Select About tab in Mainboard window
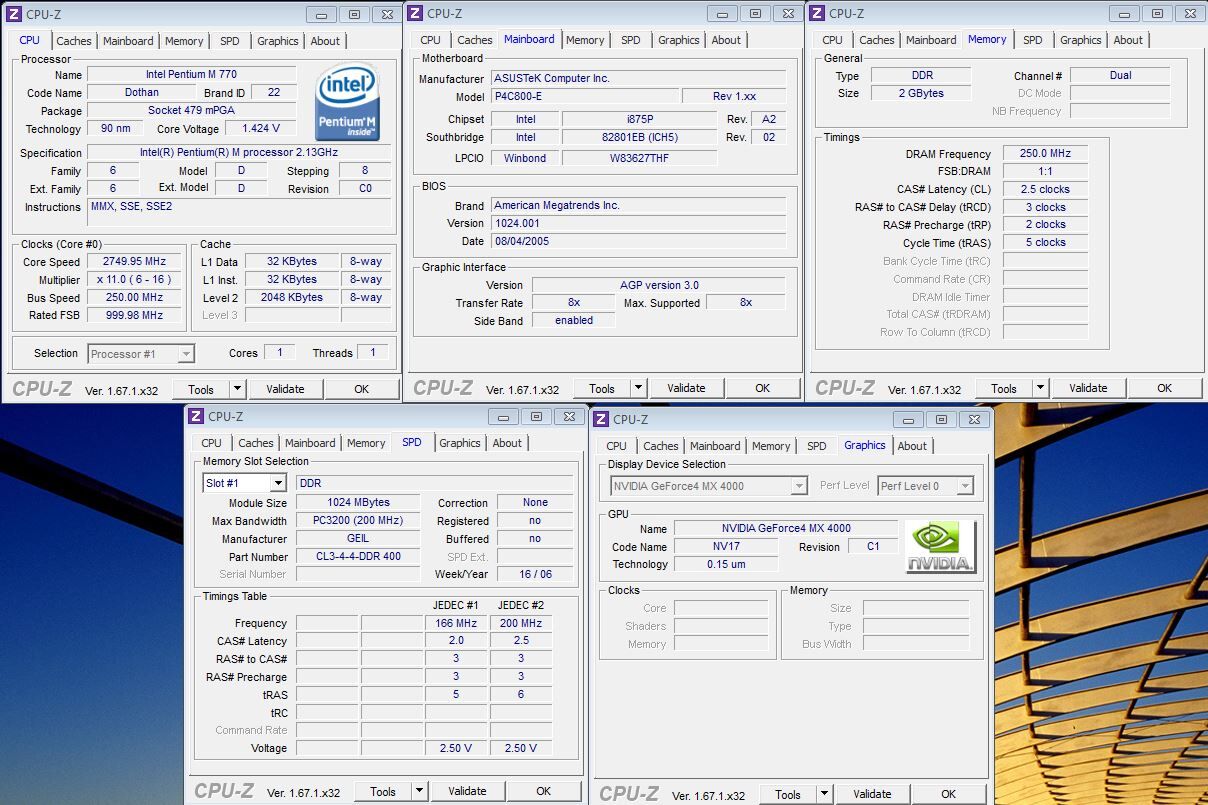 pyautogui.click(x=727, y=40)
